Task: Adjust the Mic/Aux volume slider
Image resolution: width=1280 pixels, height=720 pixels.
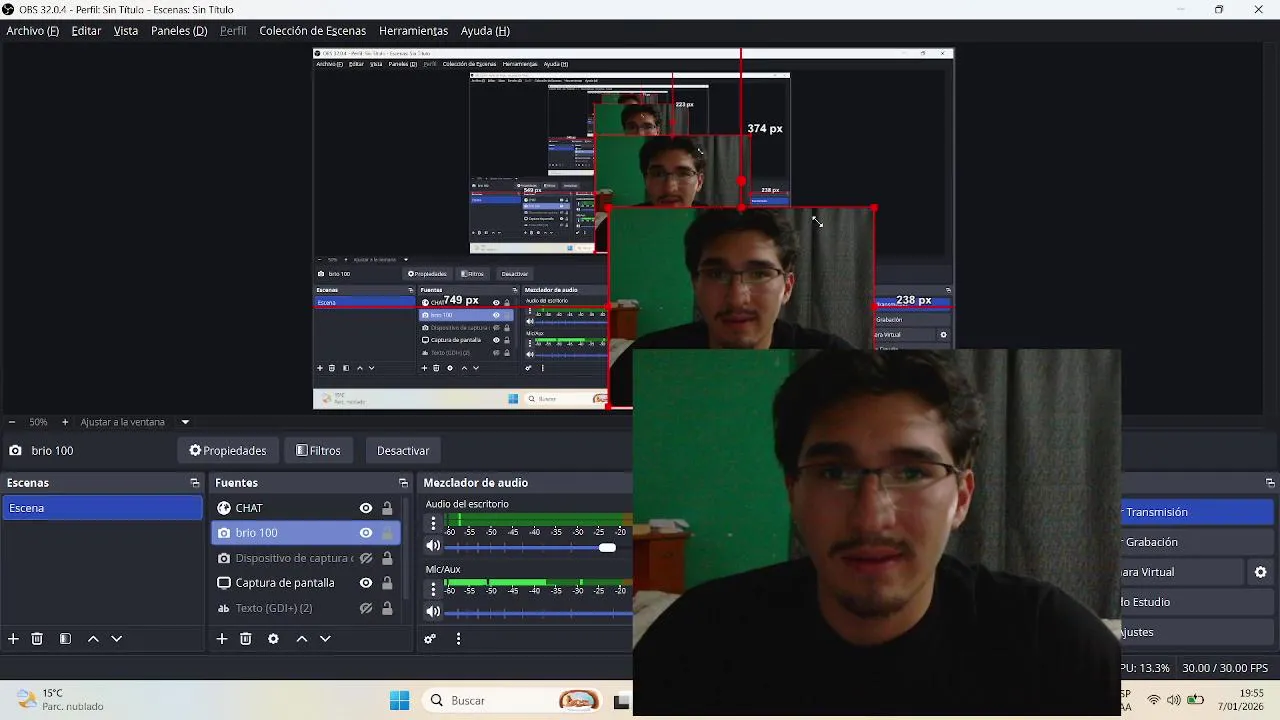Action: 538,612
